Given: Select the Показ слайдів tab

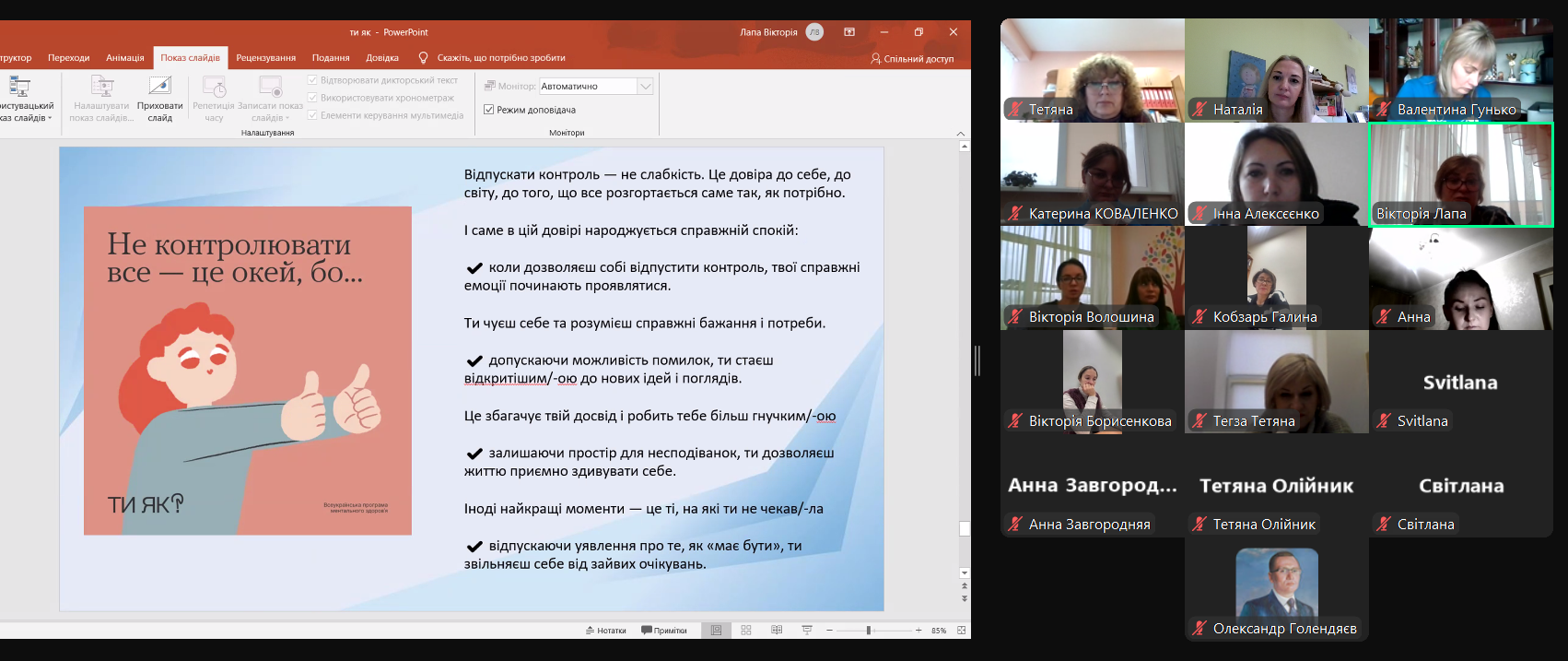Looking at the screenshot, I should [x=190, y=57].
